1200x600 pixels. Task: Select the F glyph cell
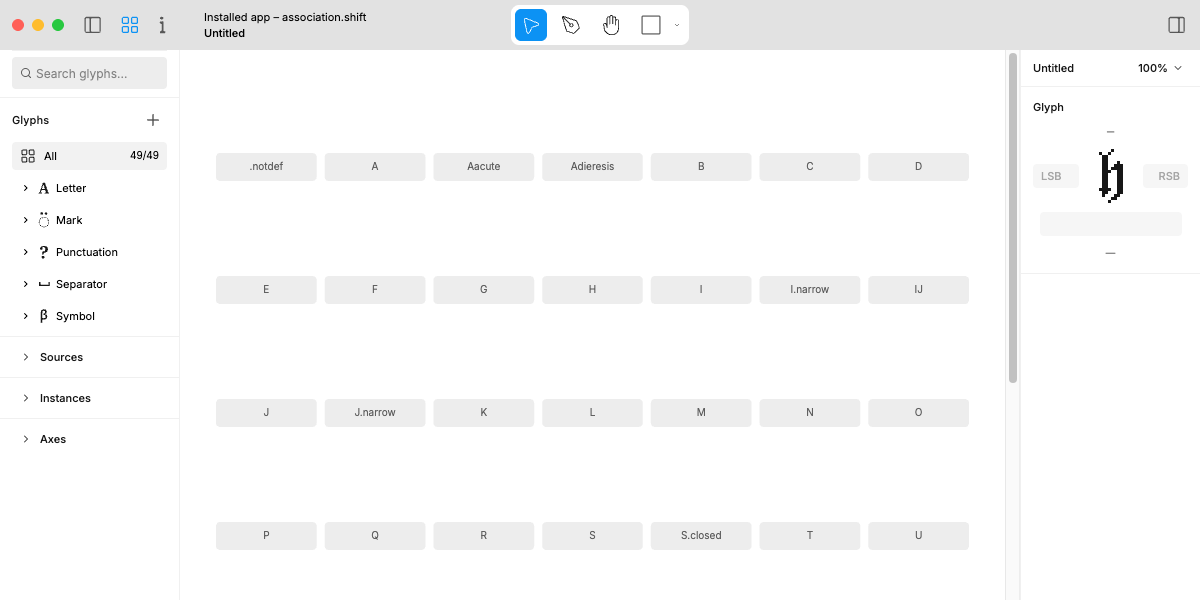pos(375,290)
